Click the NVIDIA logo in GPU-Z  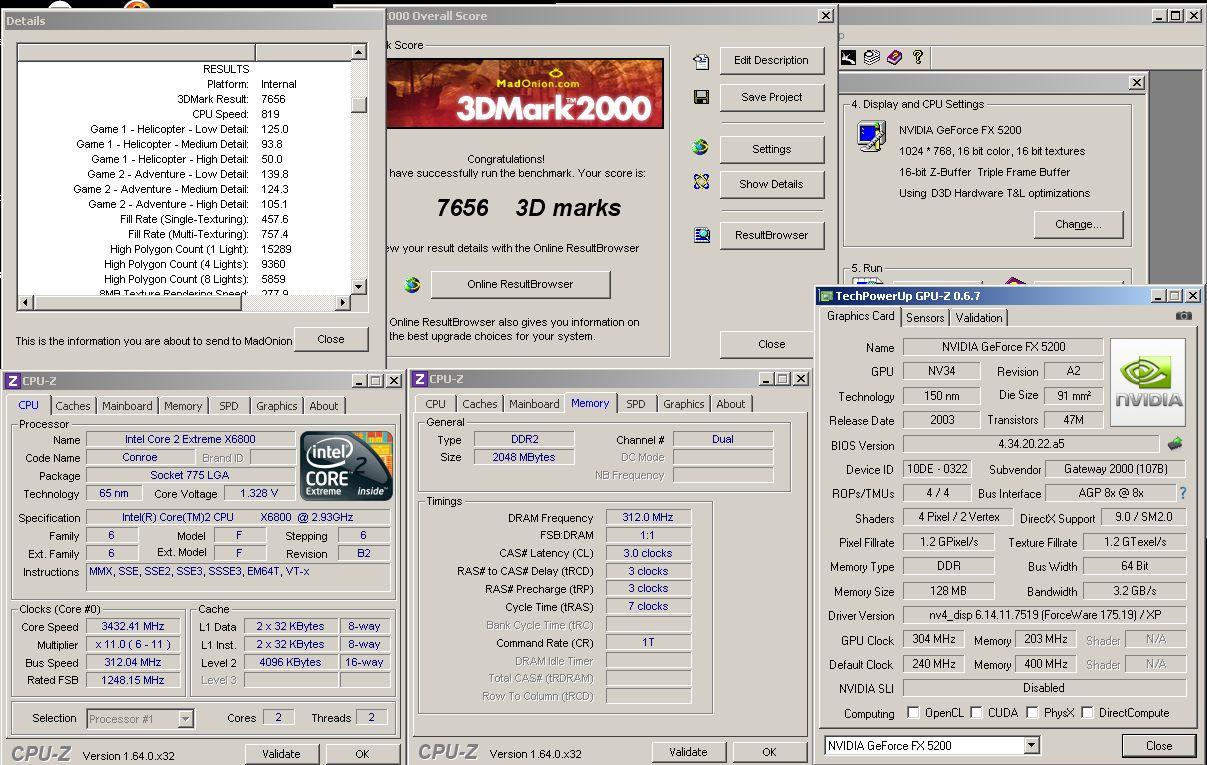(x=1148, y=382)
